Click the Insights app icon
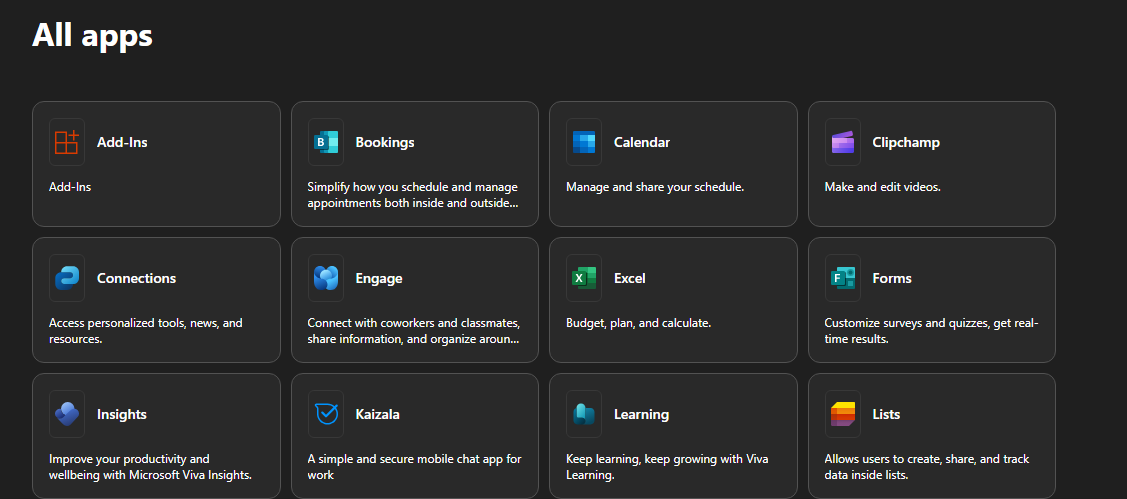 (67, 414)
